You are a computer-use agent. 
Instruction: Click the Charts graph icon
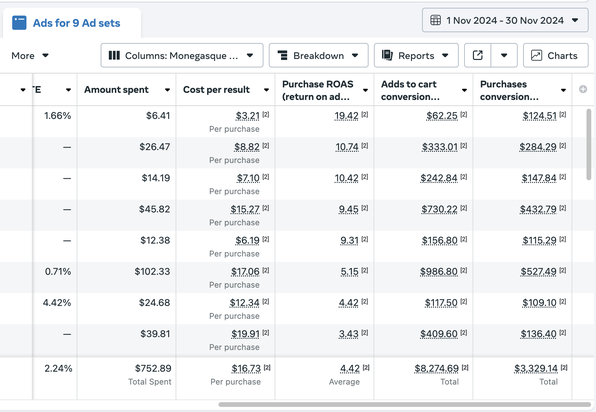[x=536, y=55]
